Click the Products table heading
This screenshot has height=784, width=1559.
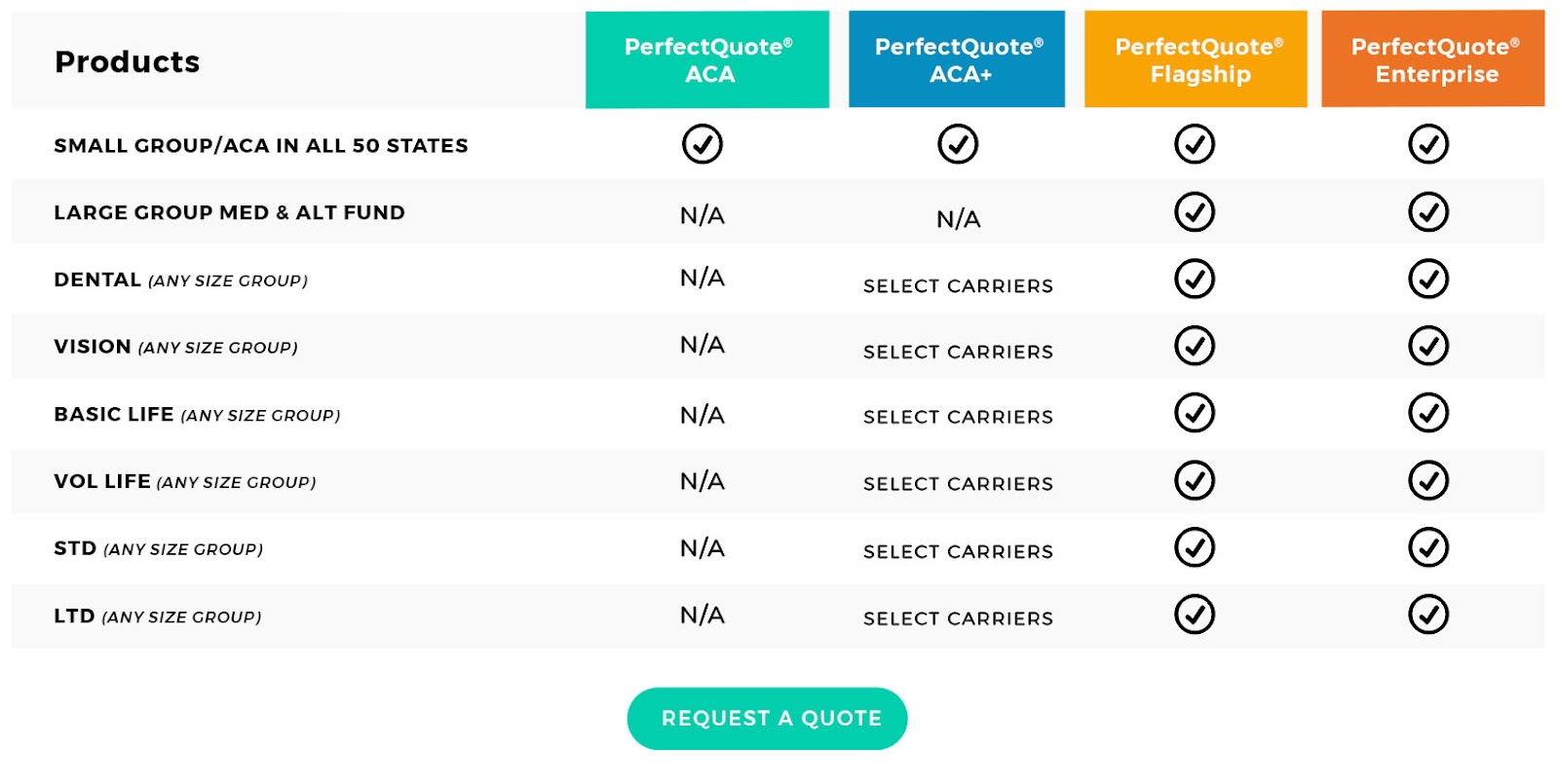click(128, 62)
